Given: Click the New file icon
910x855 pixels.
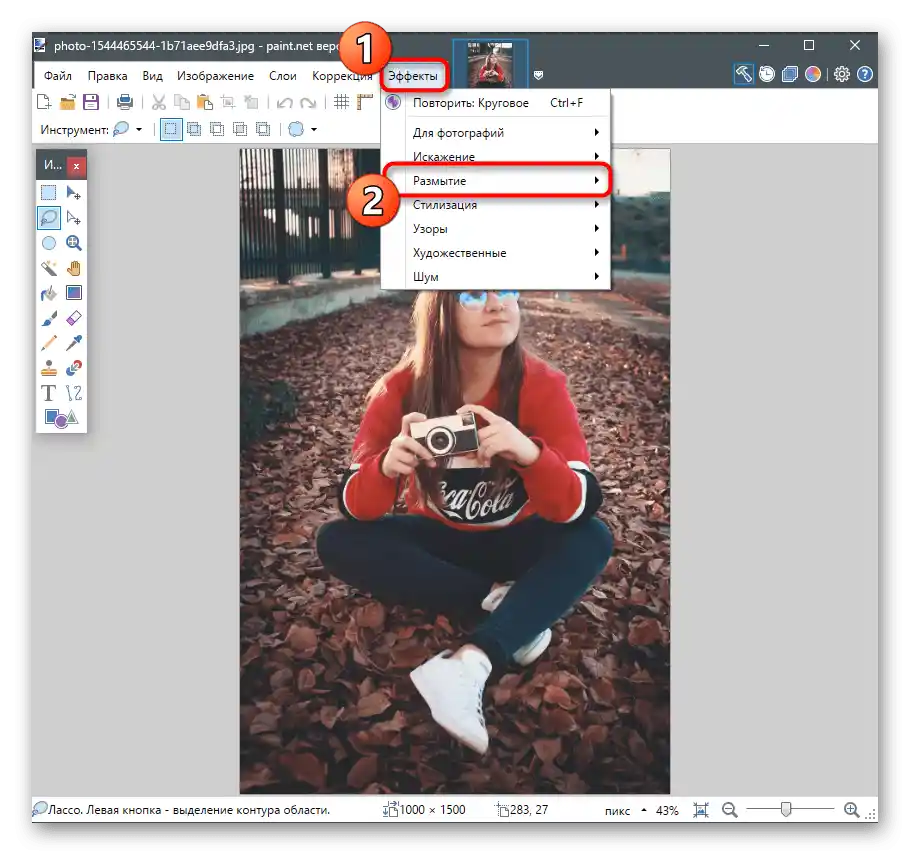Looking at the screenshot, I should pos(44,102).
